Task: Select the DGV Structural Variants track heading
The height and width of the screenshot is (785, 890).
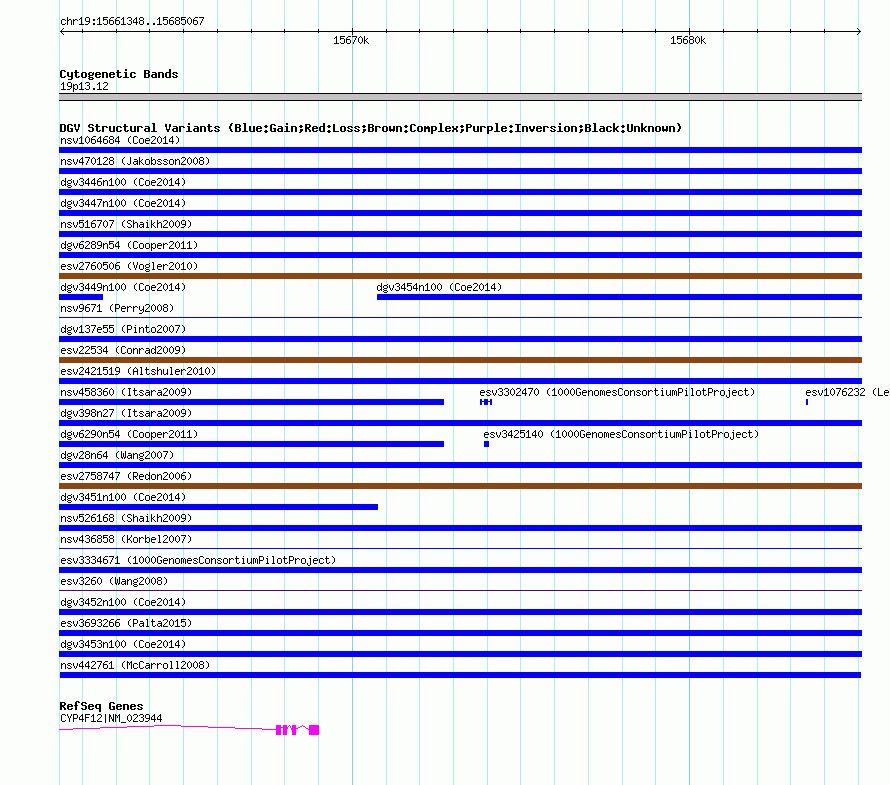Action: point(371,128)
